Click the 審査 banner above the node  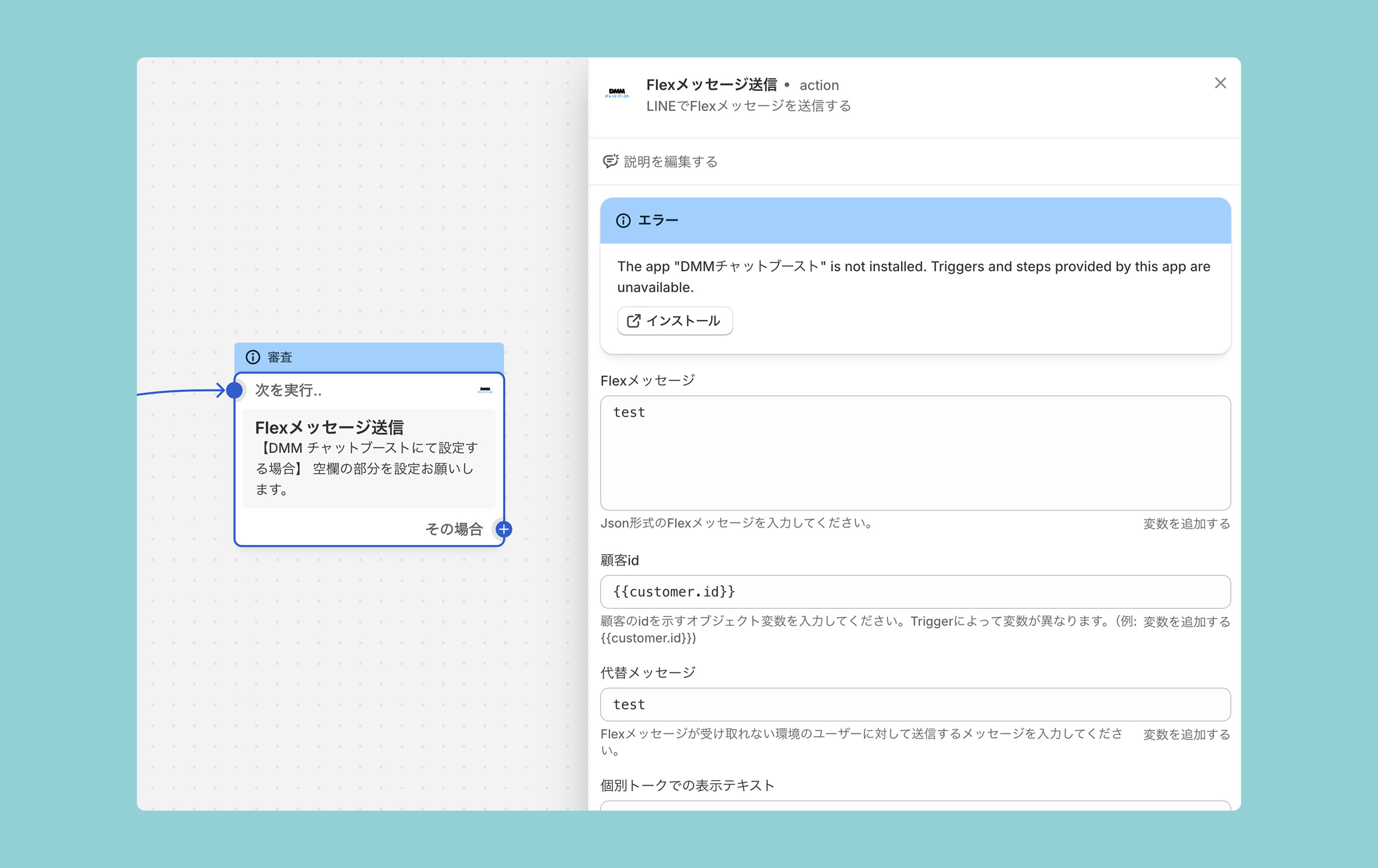368,357
